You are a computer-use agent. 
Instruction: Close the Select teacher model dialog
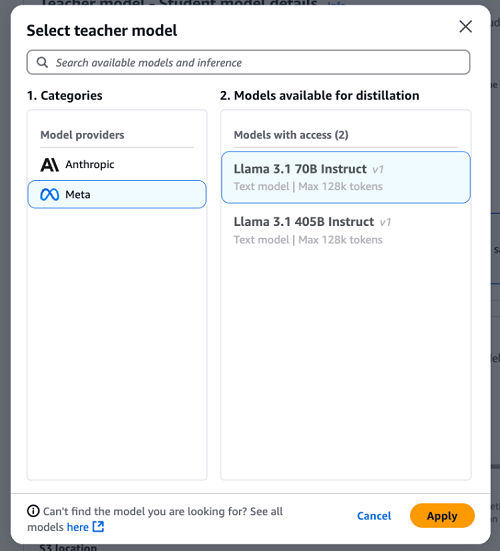click(x=466, y=26)
